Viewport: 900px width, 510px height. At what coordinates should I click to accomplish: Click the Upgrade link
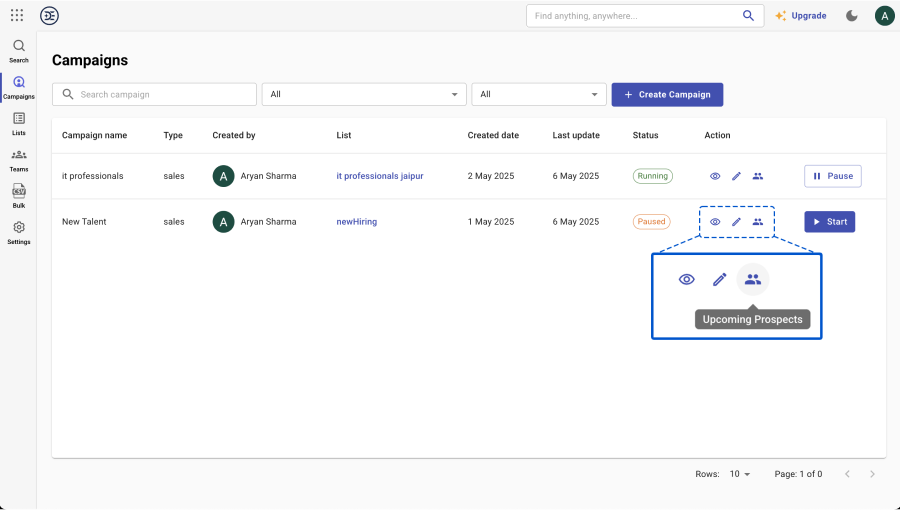[801, 15]
